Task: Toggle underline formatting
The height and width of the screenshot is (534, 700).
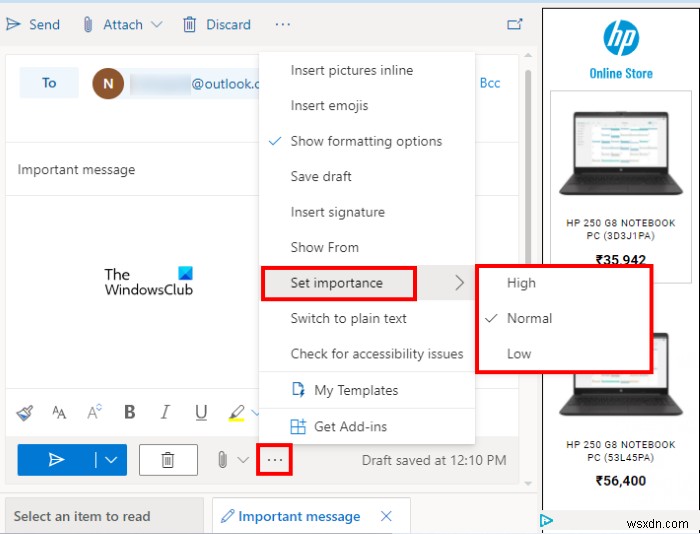Action: [201, 412]
